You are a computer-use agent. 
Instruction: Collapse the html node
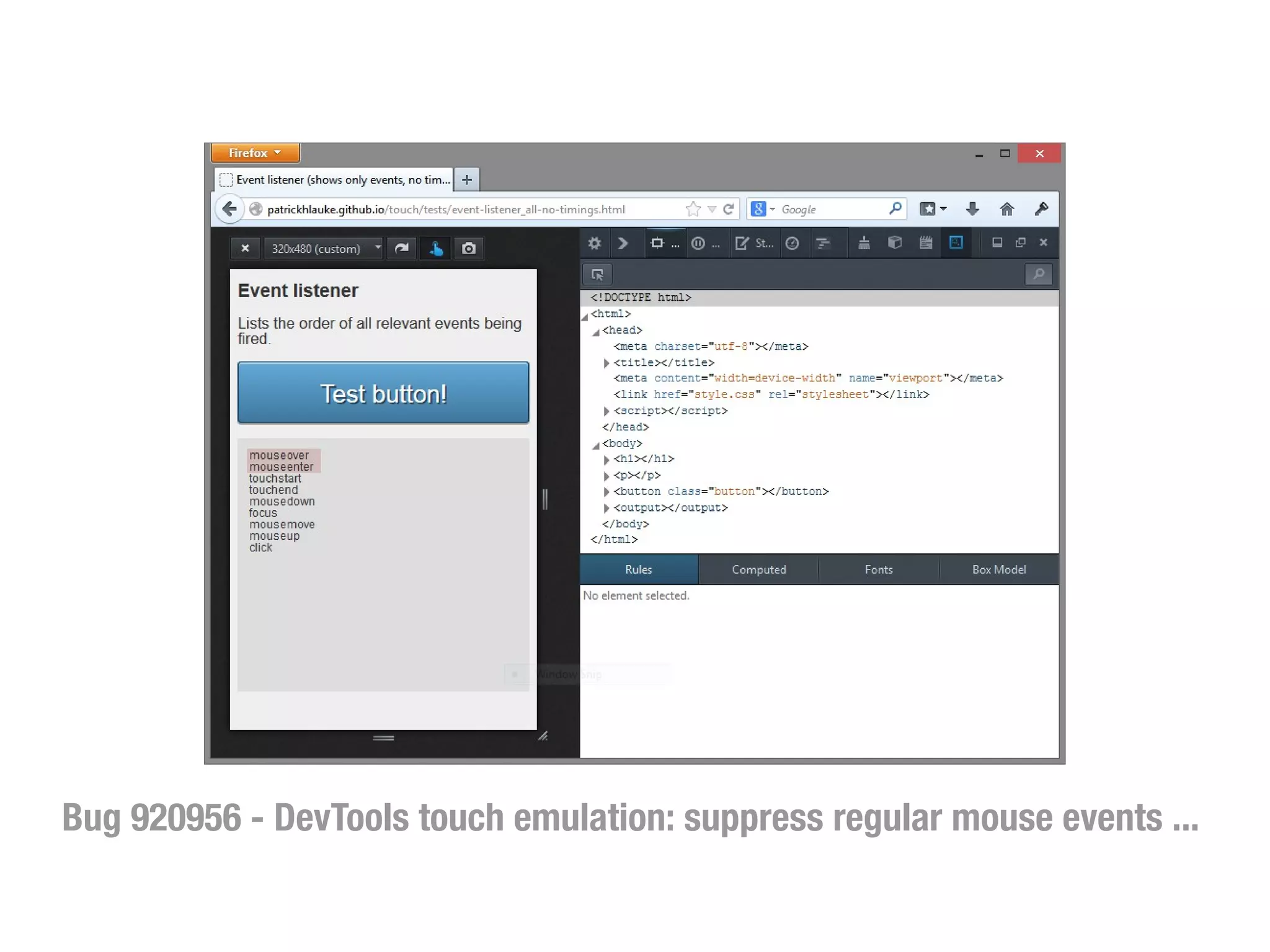click(584, 317)
